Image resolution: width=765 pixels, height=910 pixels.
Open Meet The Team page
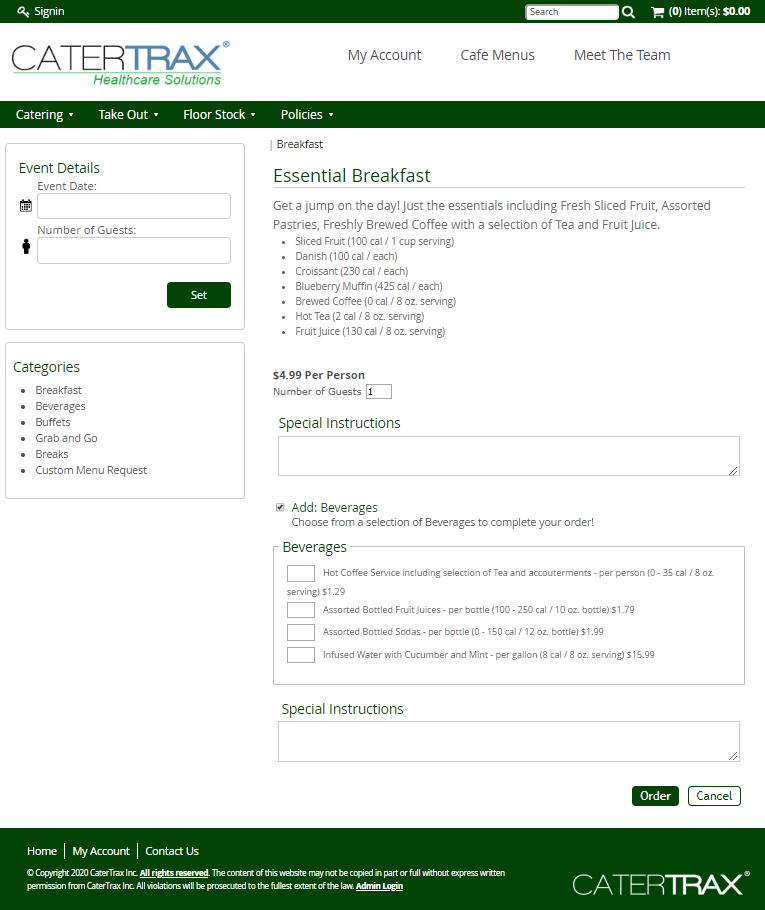click(x=622, y=55)
